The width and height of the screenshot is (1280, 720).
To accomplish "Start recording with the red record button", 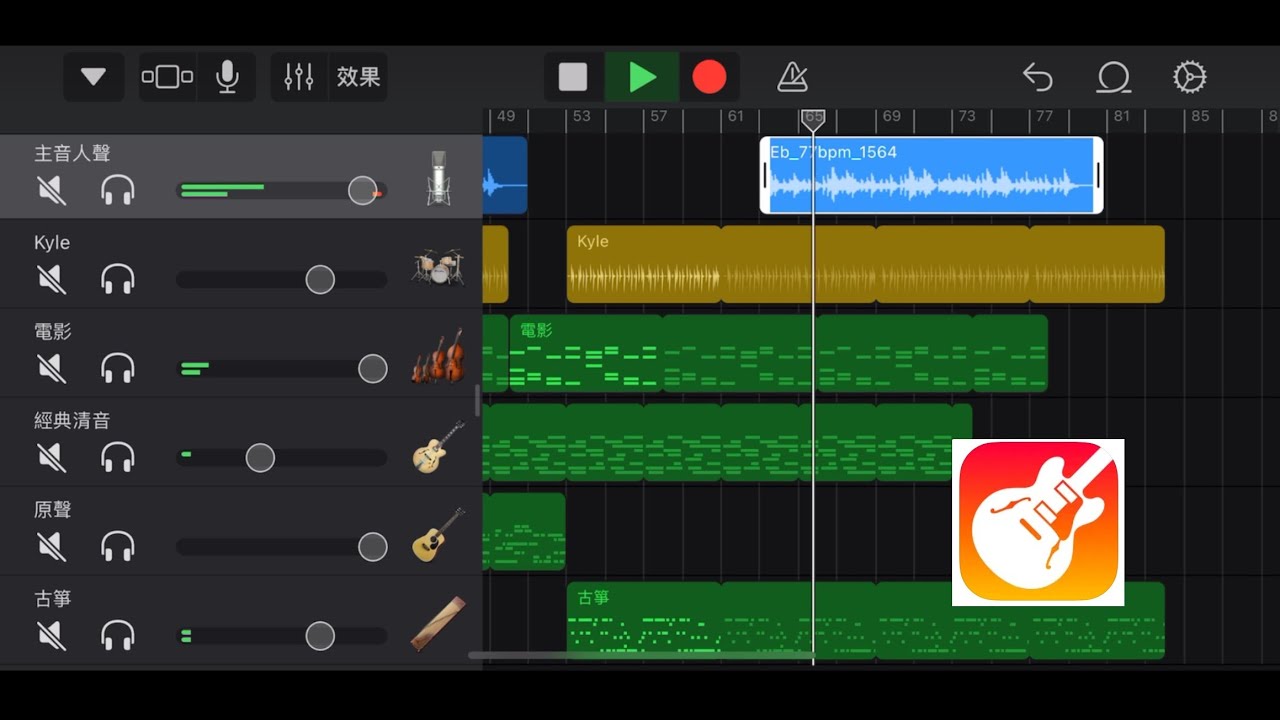I will pos(709,77).
